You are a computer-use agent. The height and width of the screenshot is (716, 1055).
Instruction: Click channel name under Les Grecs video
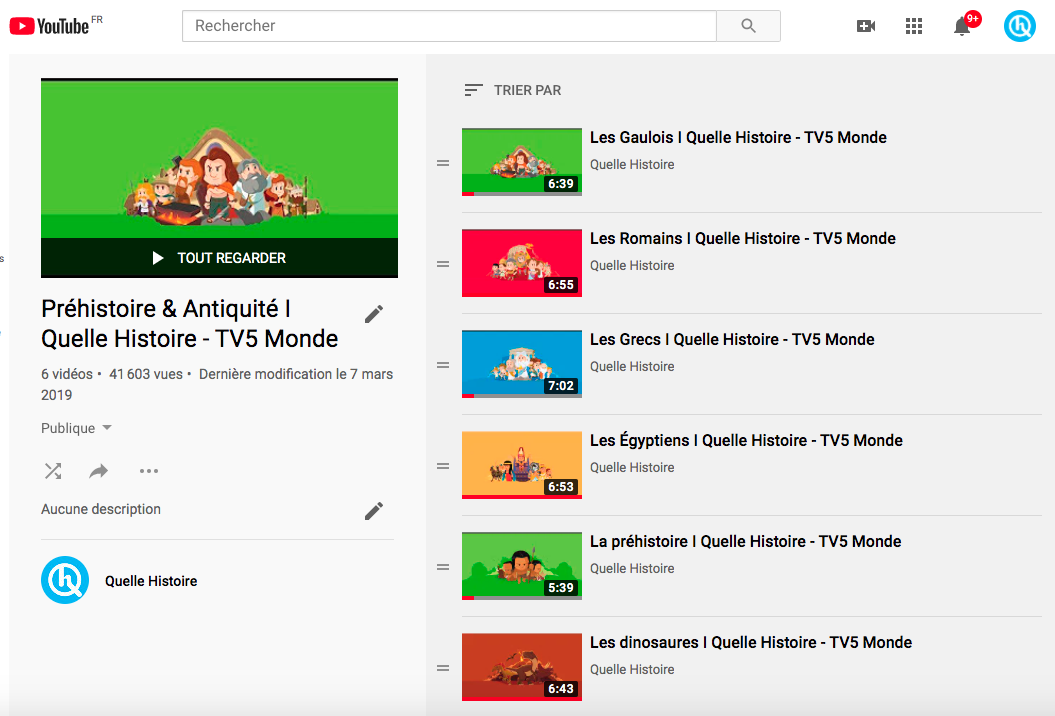[x=632, y=366]
